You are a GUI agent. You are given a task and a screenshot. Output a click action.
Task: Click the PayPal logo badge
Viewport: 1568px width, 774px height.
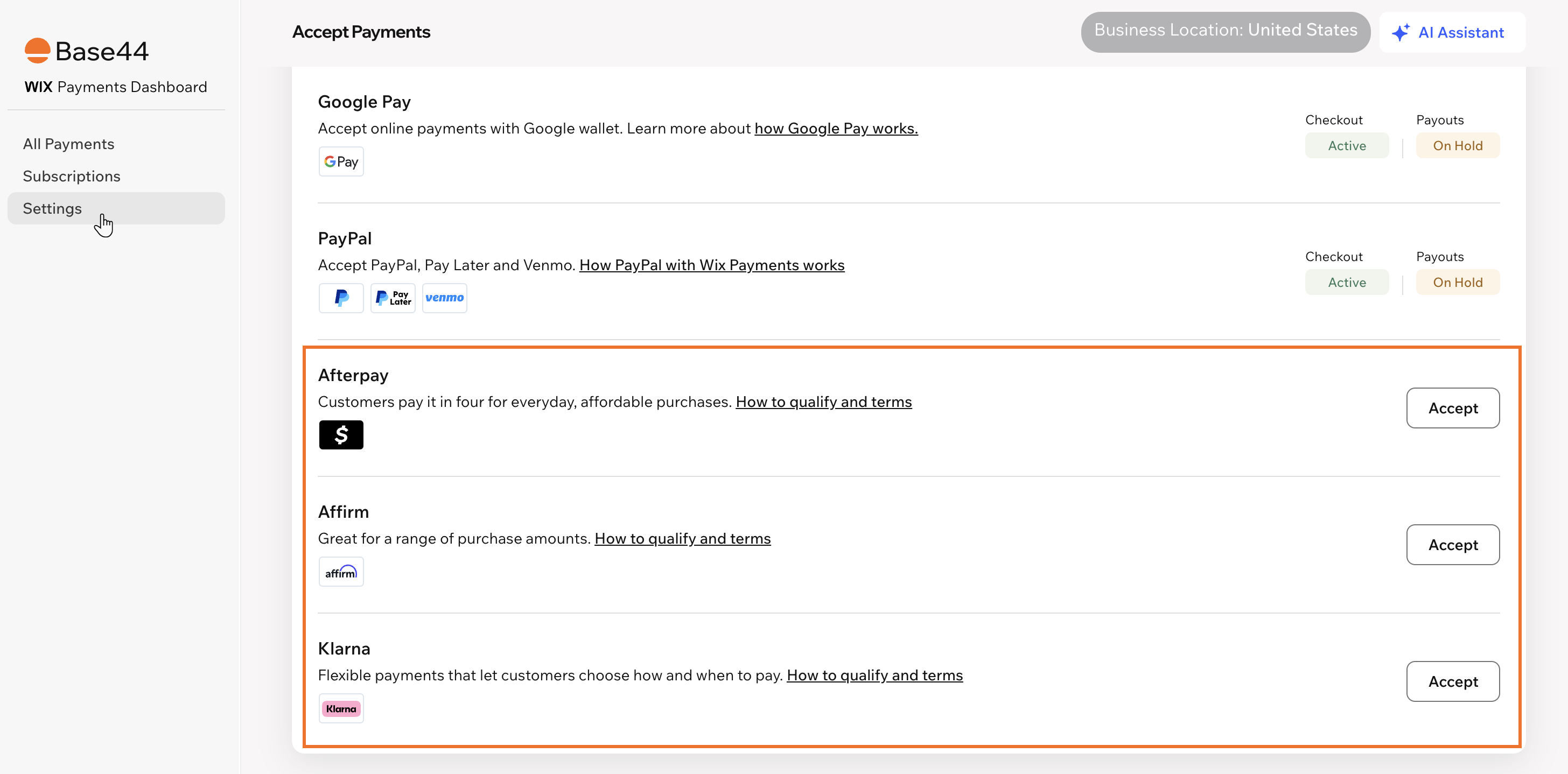point(341,298)
